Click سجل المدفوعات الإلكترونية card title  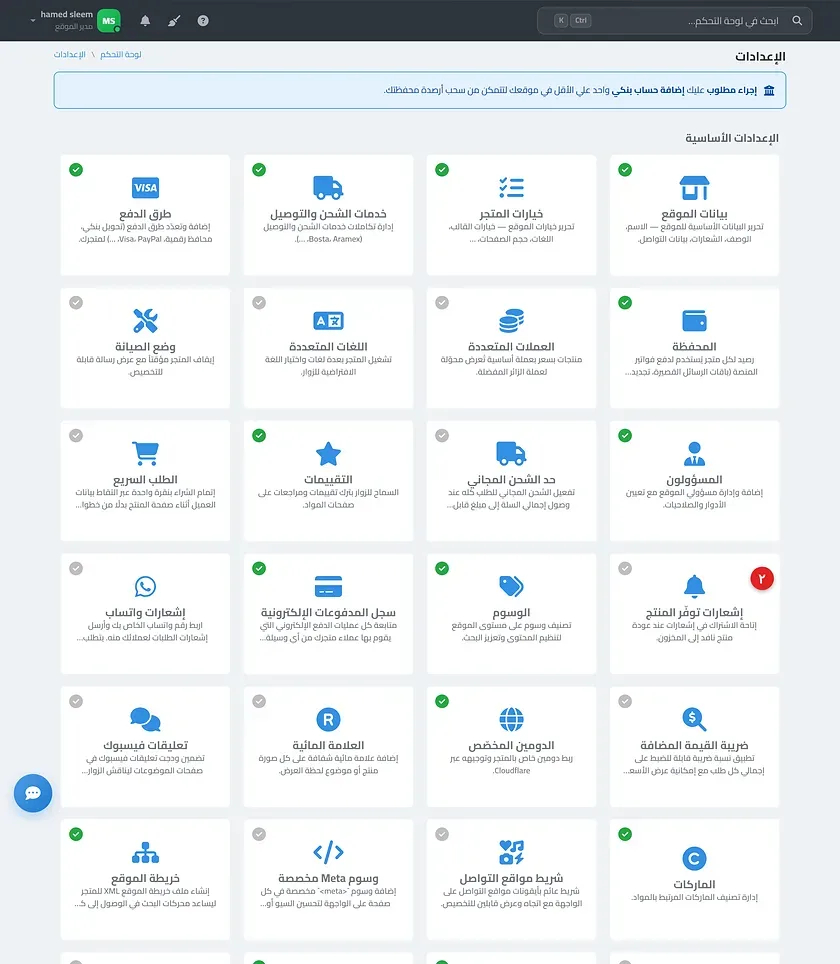coord(328,612)
